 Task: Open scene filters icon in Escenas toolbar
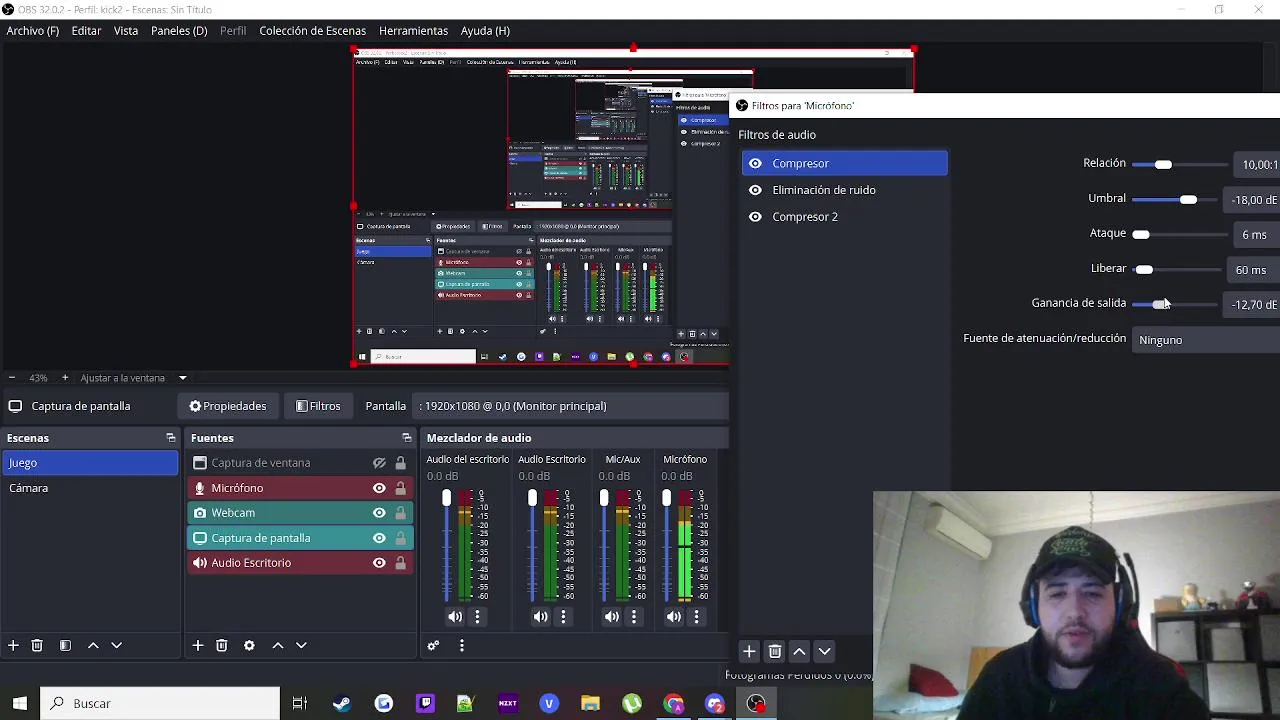click(65, 646)
